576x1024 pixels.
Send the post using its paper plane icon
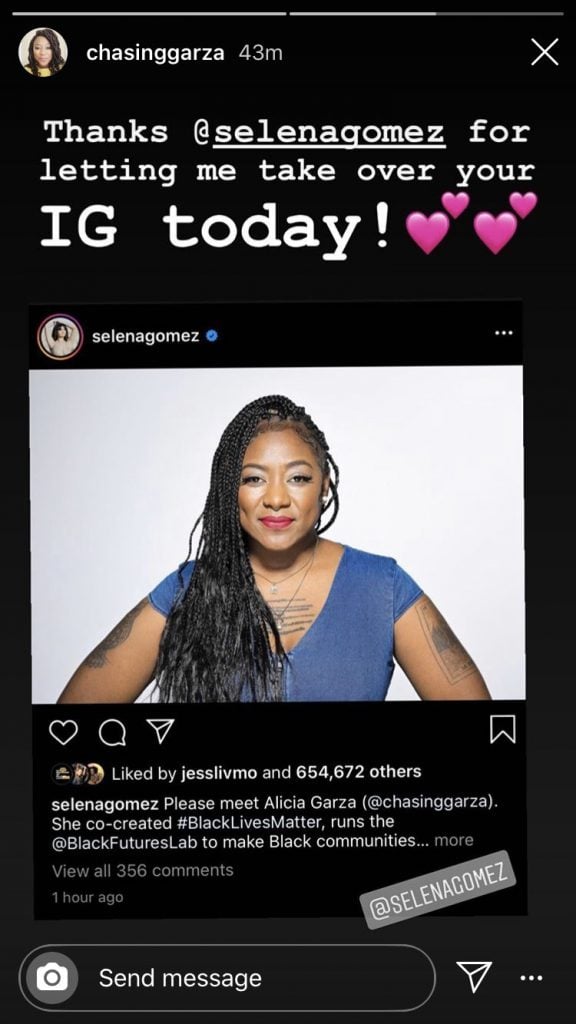pos(161,731)
